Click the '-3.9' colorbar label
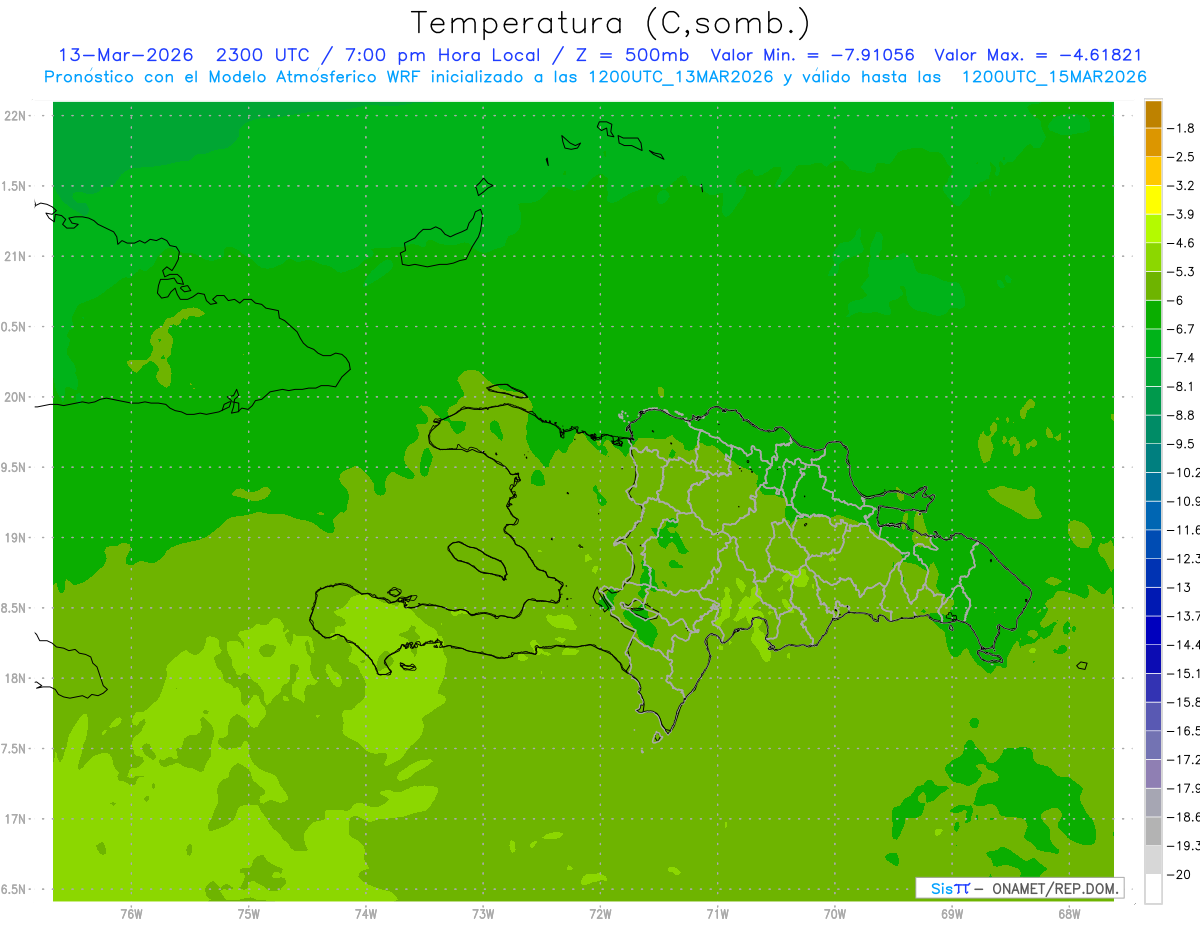This screenshot has height=927, width=1200. point(1182,214)
